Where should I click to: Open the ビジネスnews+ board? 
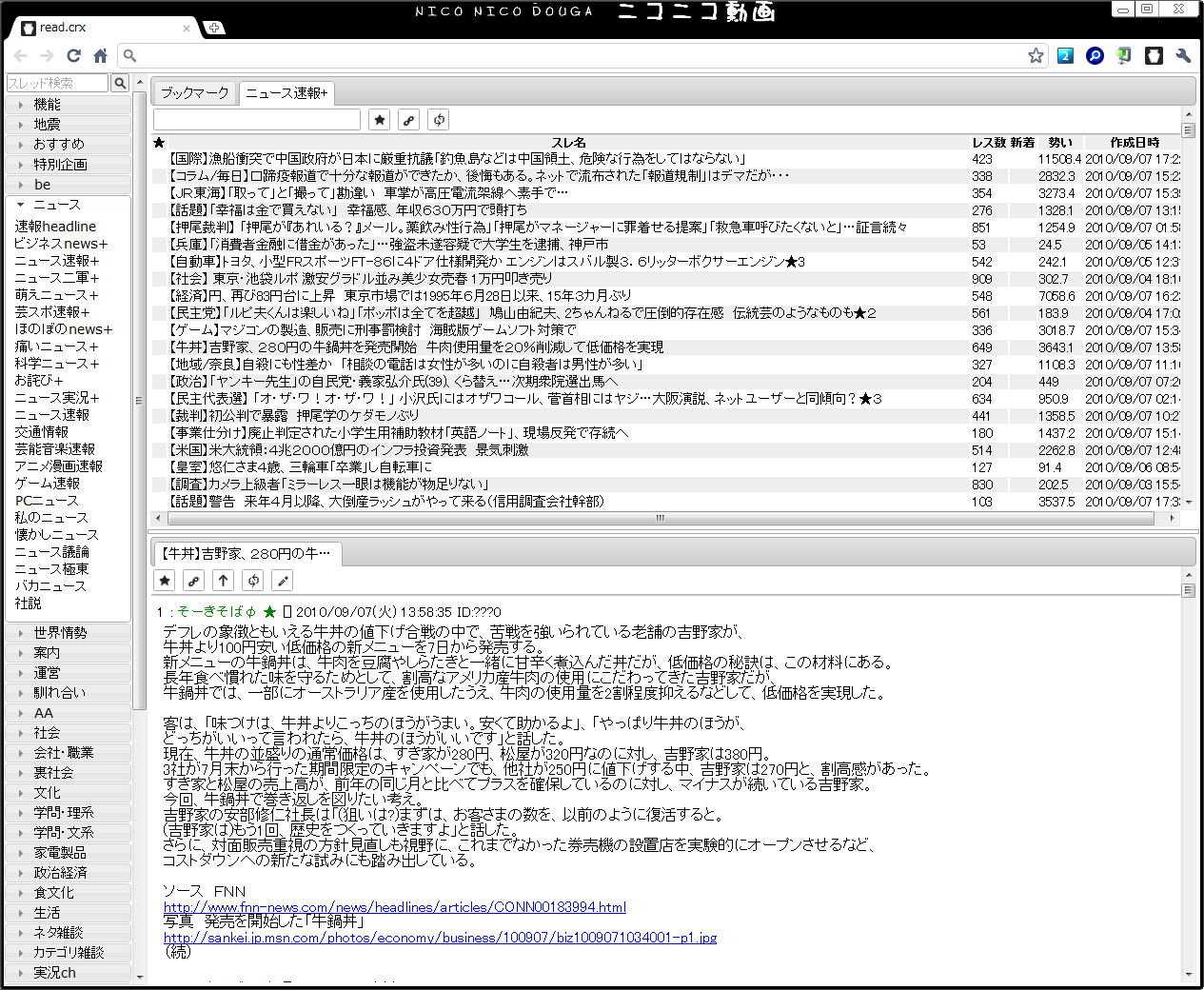click(x=61, y=244)
